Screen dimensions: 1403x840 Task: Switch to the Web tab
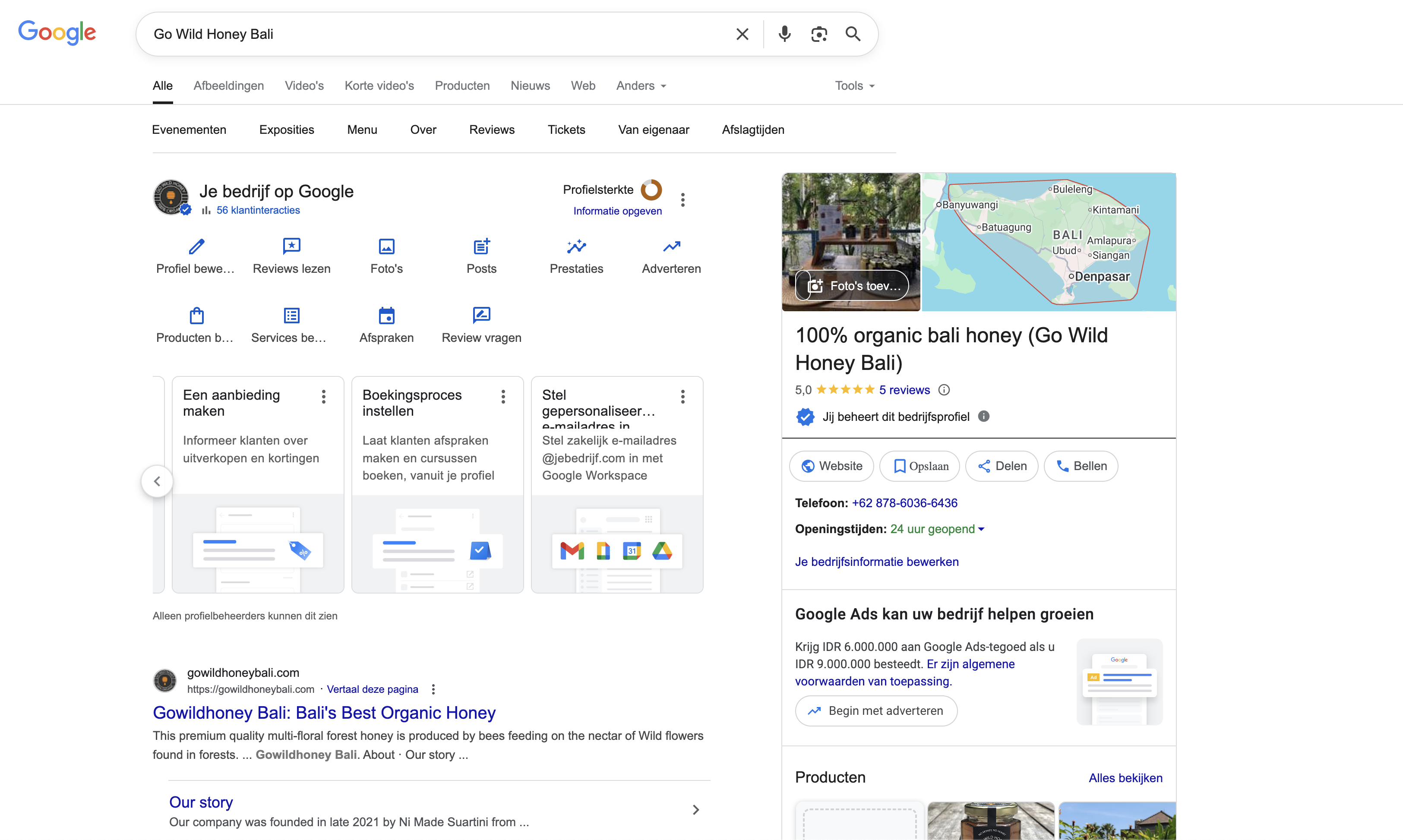click(583, 85)
